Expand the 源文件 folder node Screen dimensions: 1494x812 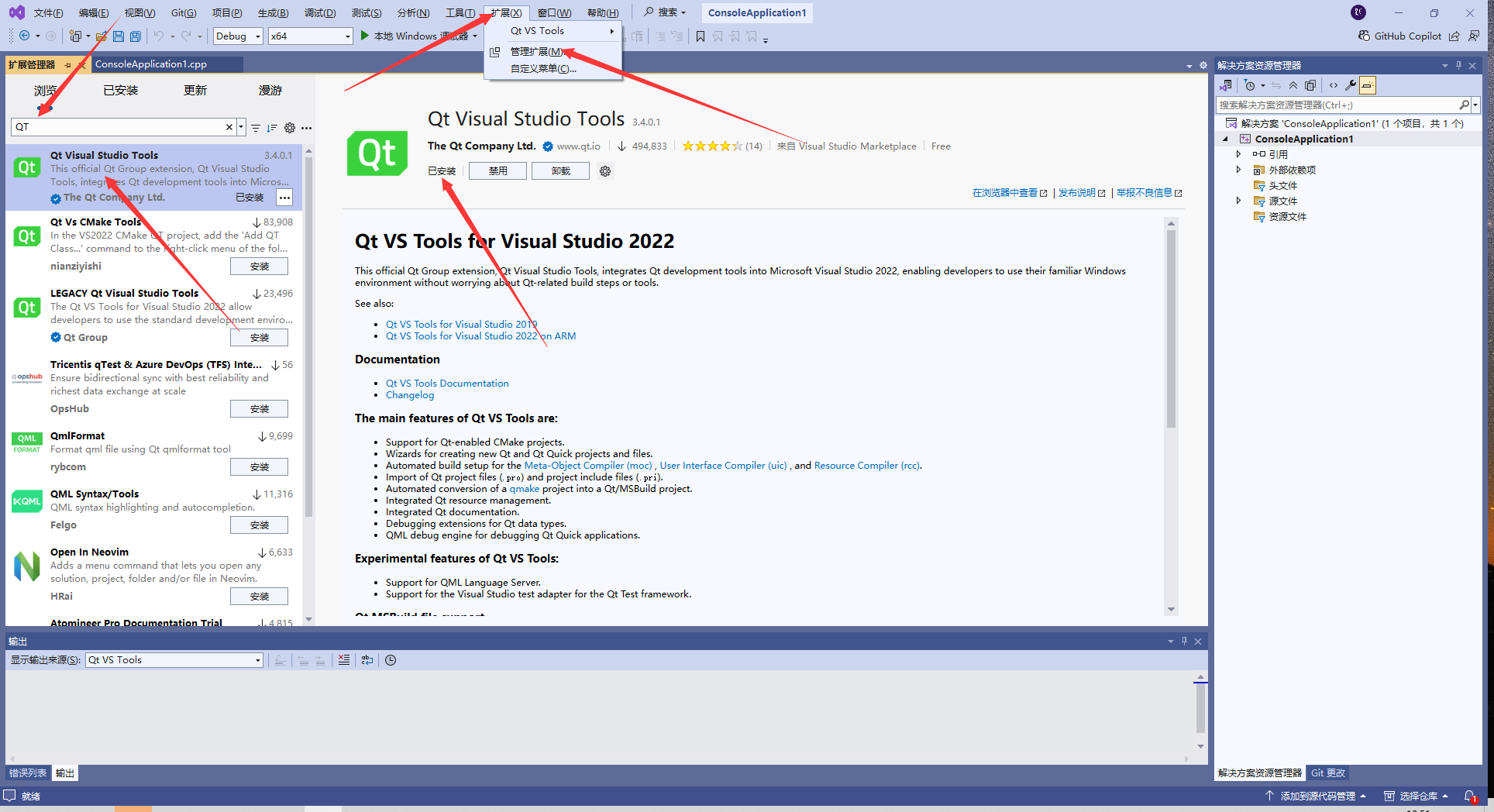pyautogui.click(x=1238, y=201)
